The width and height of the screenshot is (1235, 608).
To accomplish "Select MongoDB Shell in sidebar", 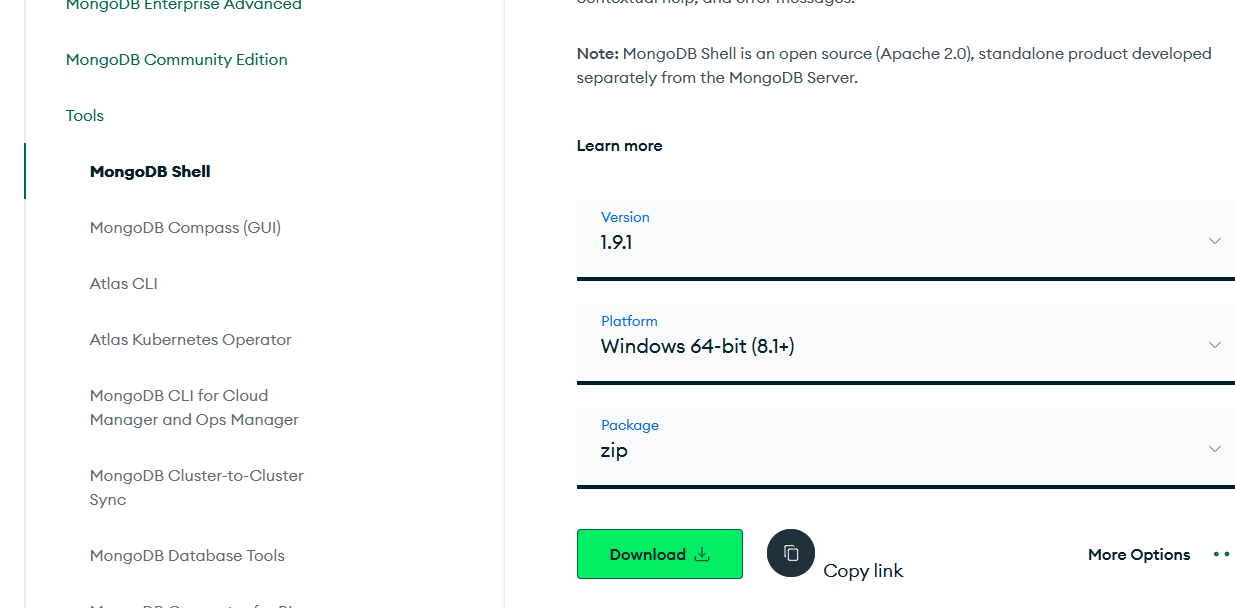I will click(150, 172).
